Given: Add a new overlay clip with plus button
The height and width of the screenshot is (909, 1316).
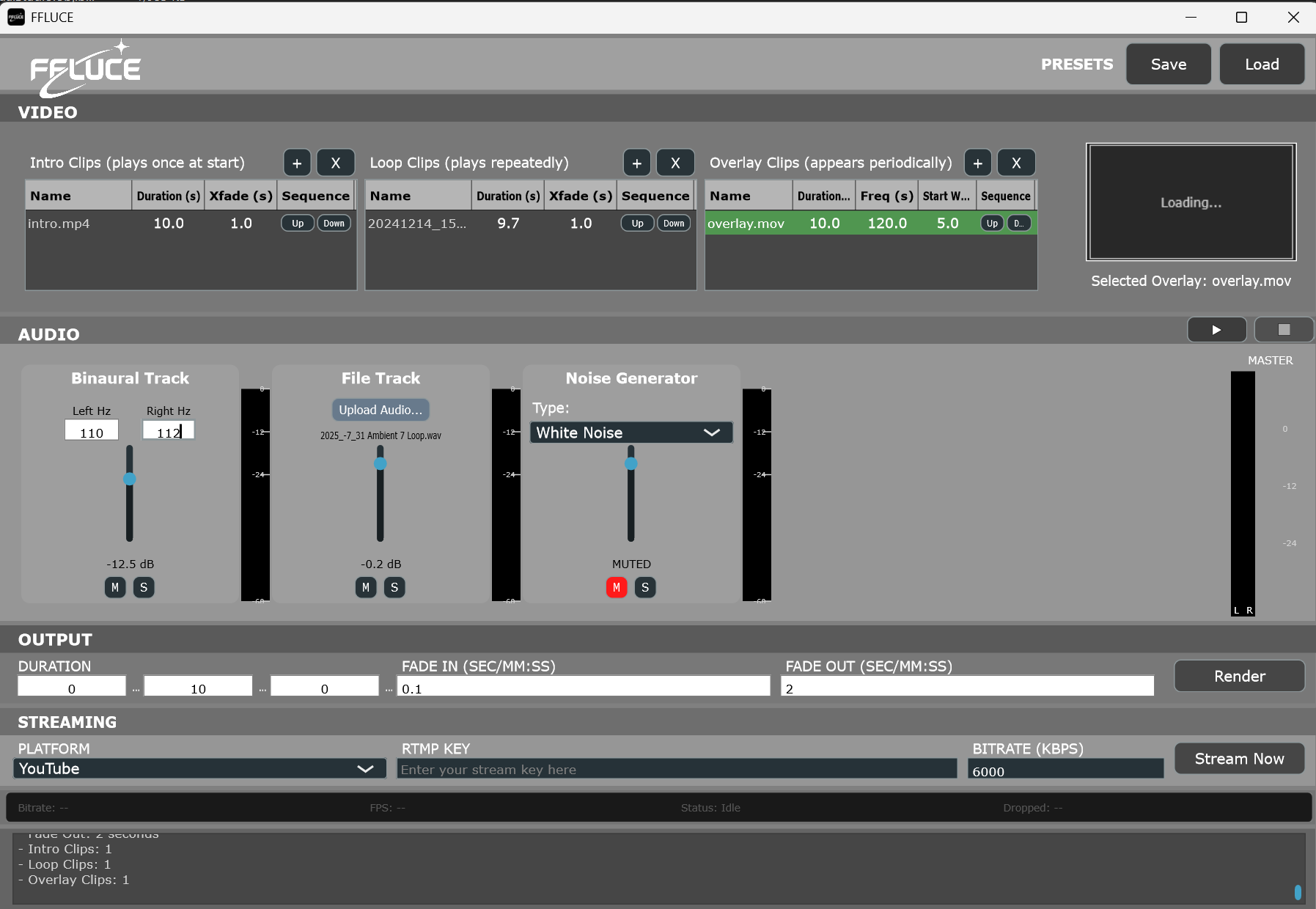Looking at the screenshot, I should point(977,163).
